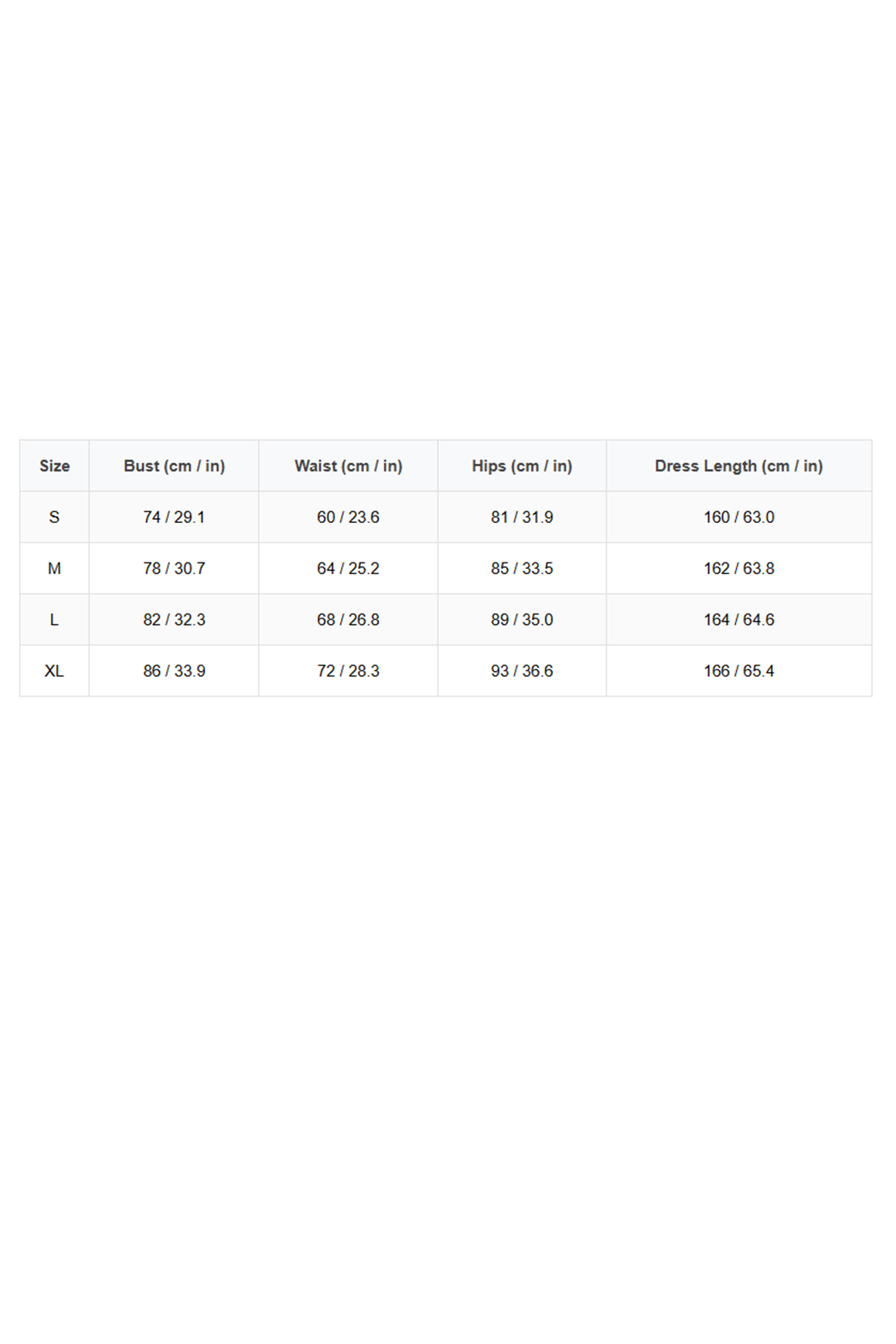This screenshot has width=896, height=1344.
Task: Select dress length 160 / 63.0
Action: [x=739, y=517]
